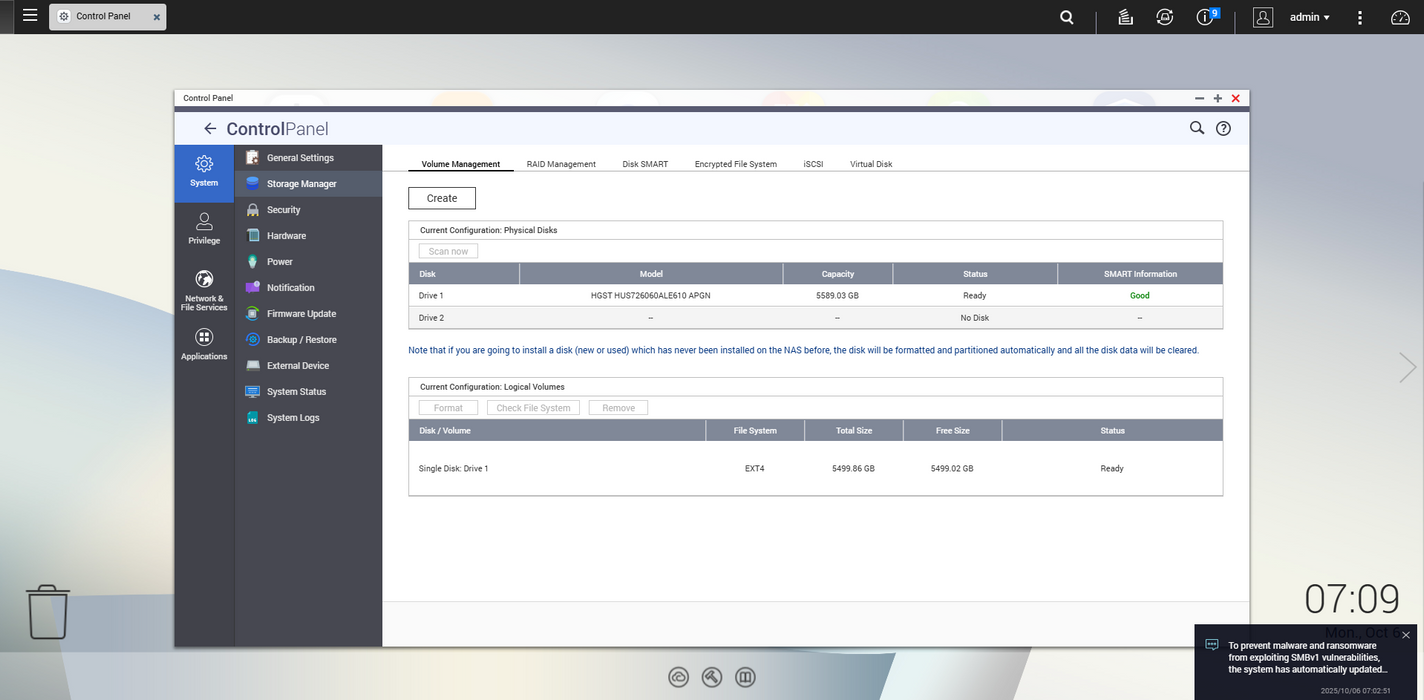The width and height of the screenshot is (1424, 700).
Task: Open the dashboard gauge icon
Action: click(1400, 17)
